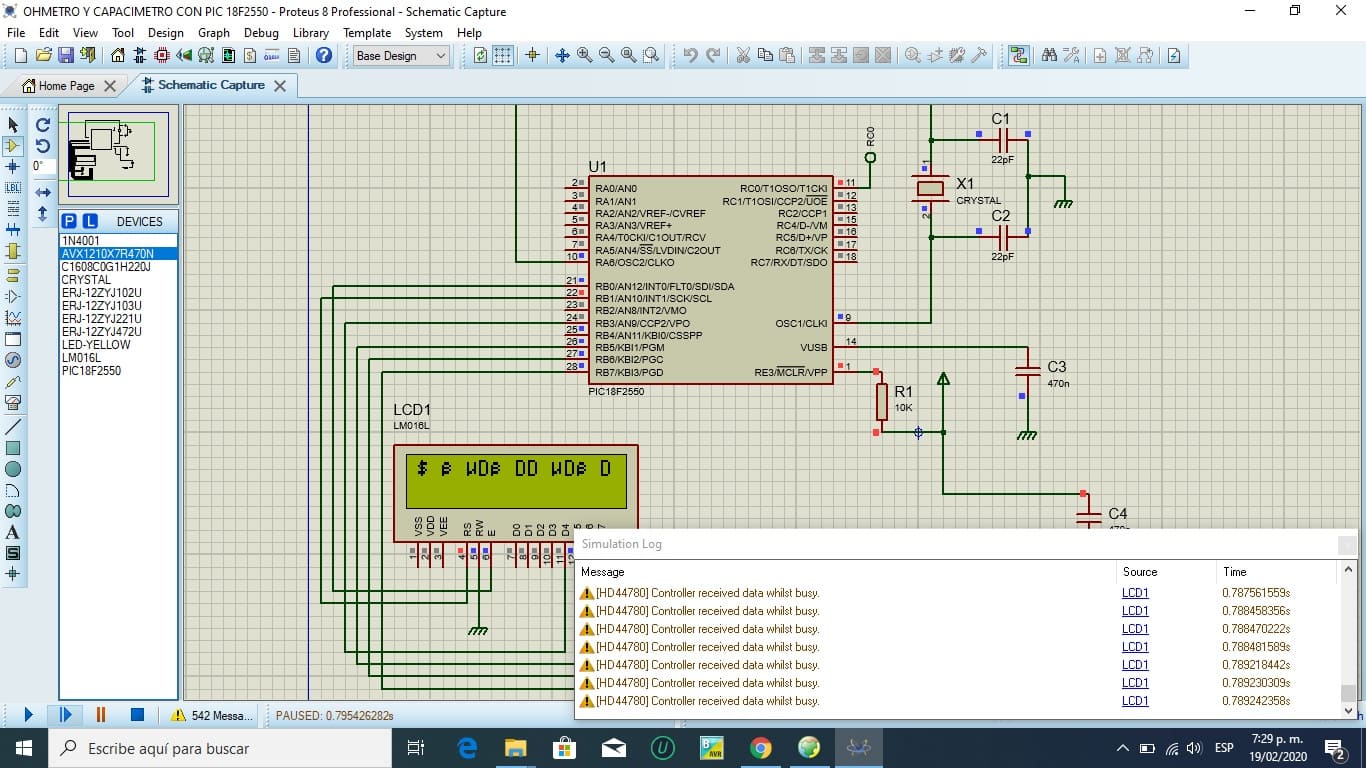1366x768 pixels.
Task: Open PCB Layout from the toolbar
Action: tap(162, 56)
